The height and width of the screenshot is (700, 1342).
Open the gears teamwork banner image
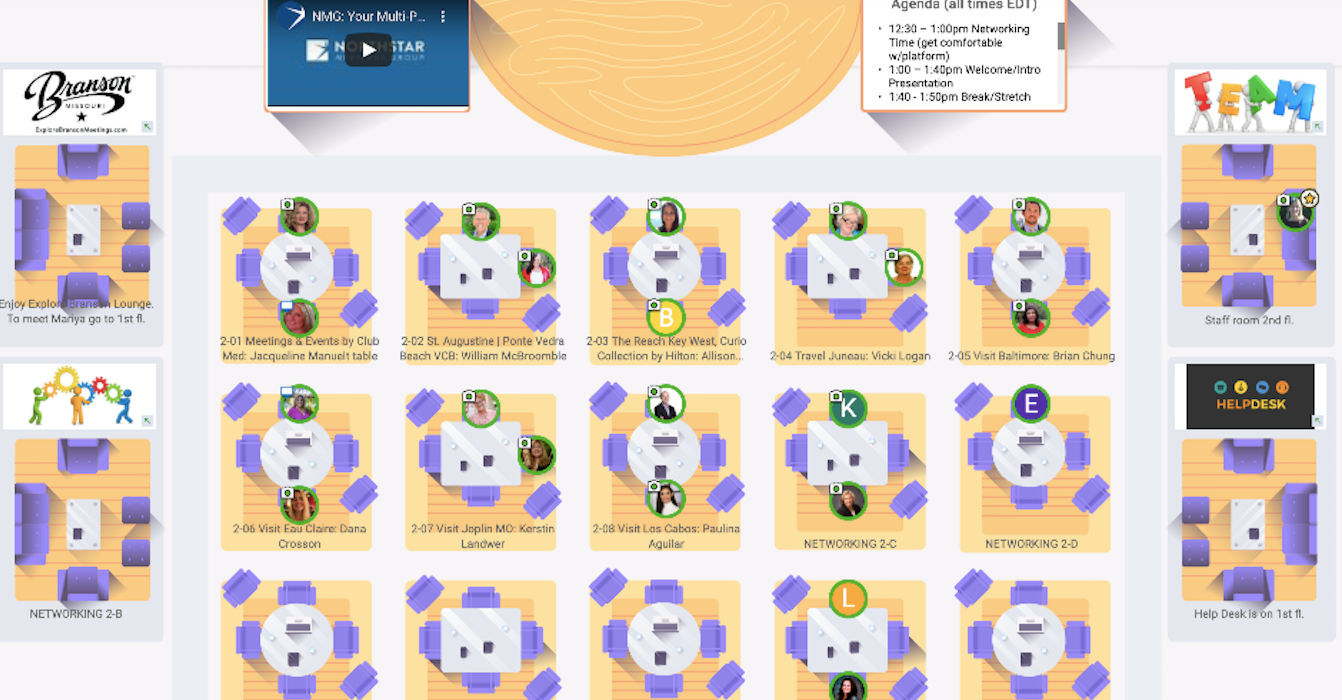pyautogui.click(x=79, y=396)
